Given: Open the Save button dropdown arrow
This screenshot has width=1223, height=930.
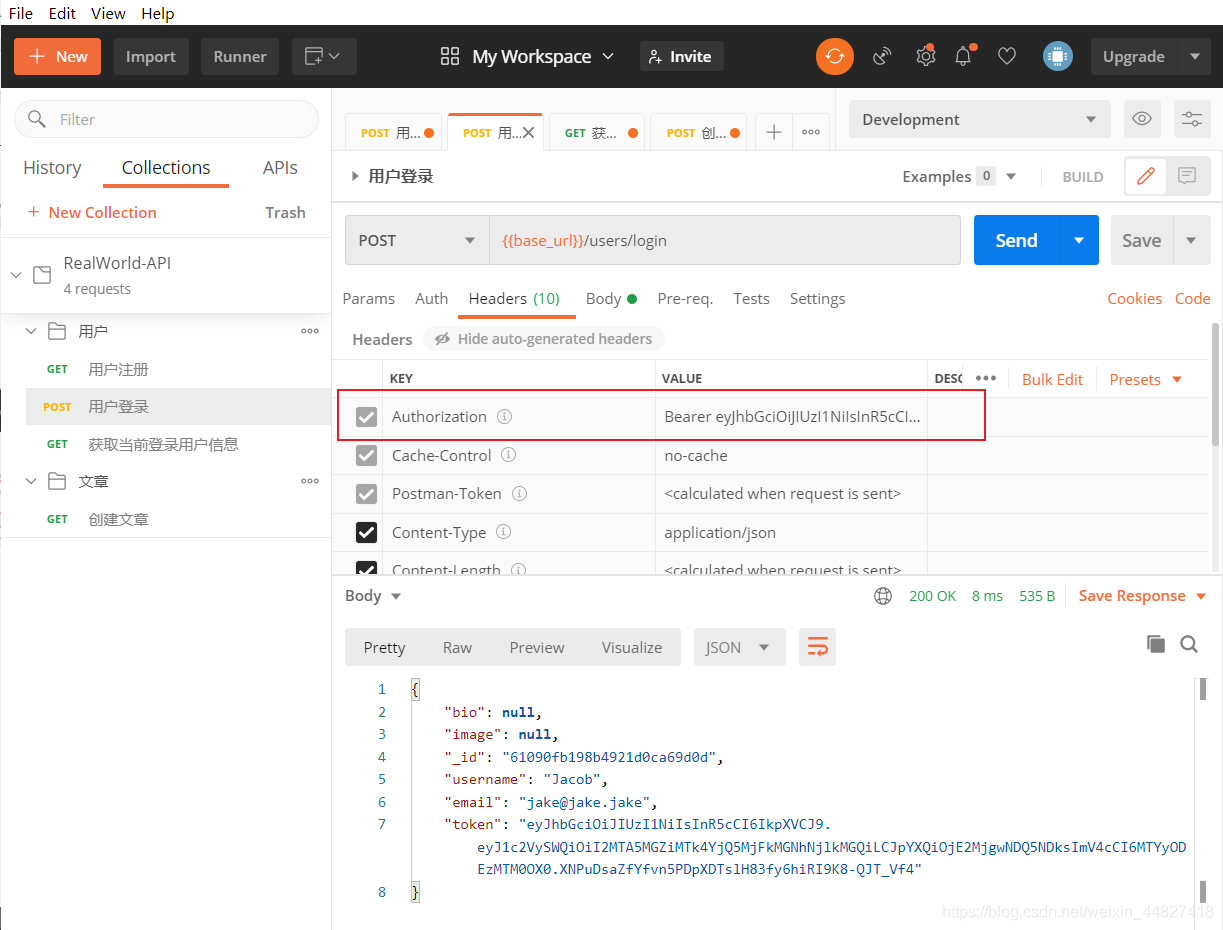Looking at the screenshot, I should point(1191,240).
